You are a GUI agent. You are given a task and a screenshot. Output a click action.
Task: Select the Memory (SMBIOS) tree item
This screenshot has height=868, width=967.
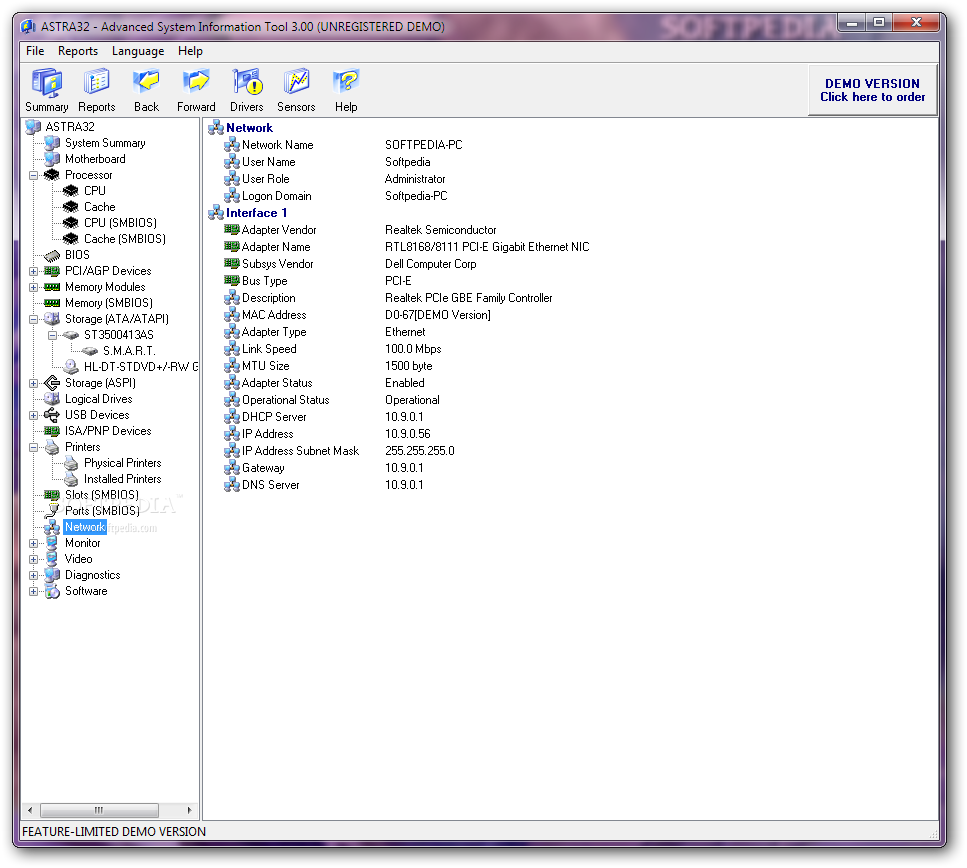click(109, 303)
